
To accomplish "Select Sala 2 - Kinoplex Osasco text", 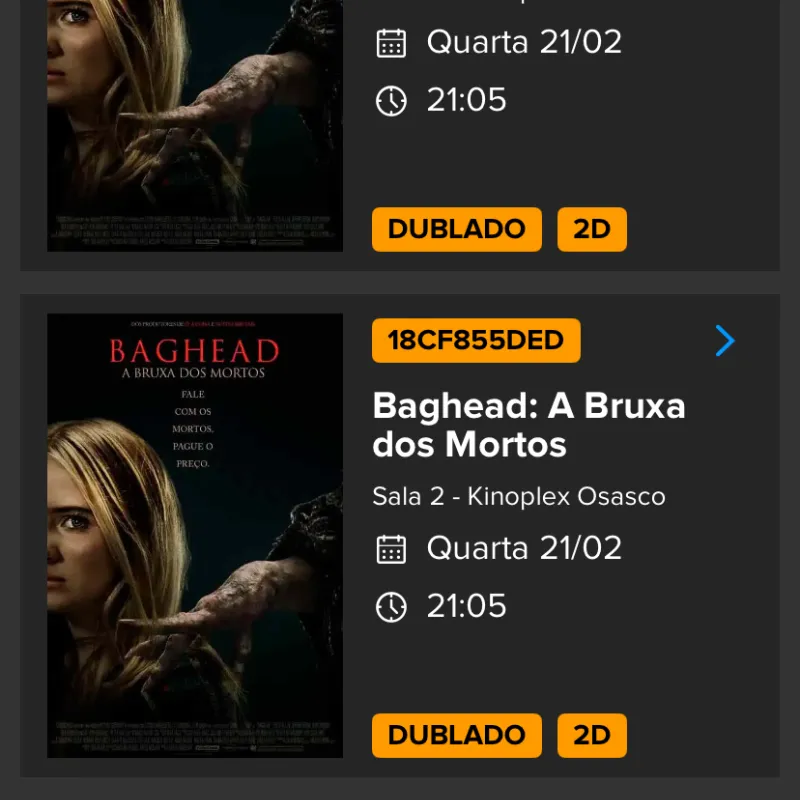I will (519, 496).
